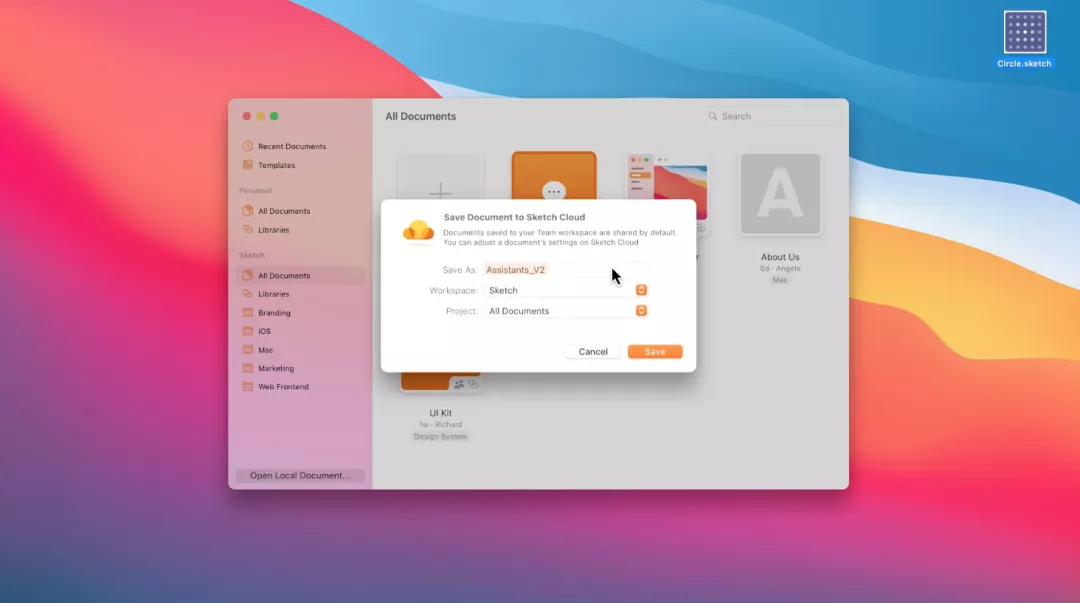Select the Mac project folder
Screen dimensions: 1080x603
pyautogui.click(x=265, y=350)
